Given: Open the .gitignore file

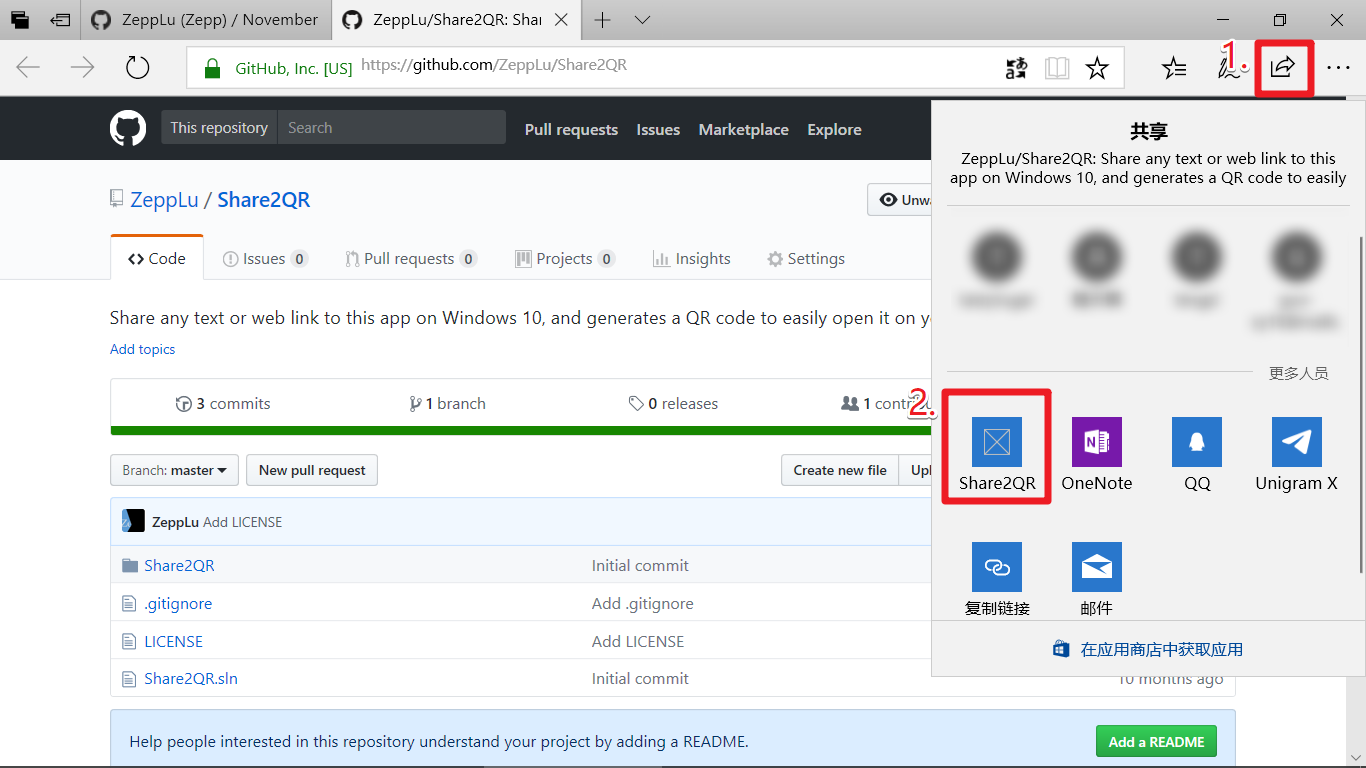Looking at the screenshot, I should pos(178,603).
